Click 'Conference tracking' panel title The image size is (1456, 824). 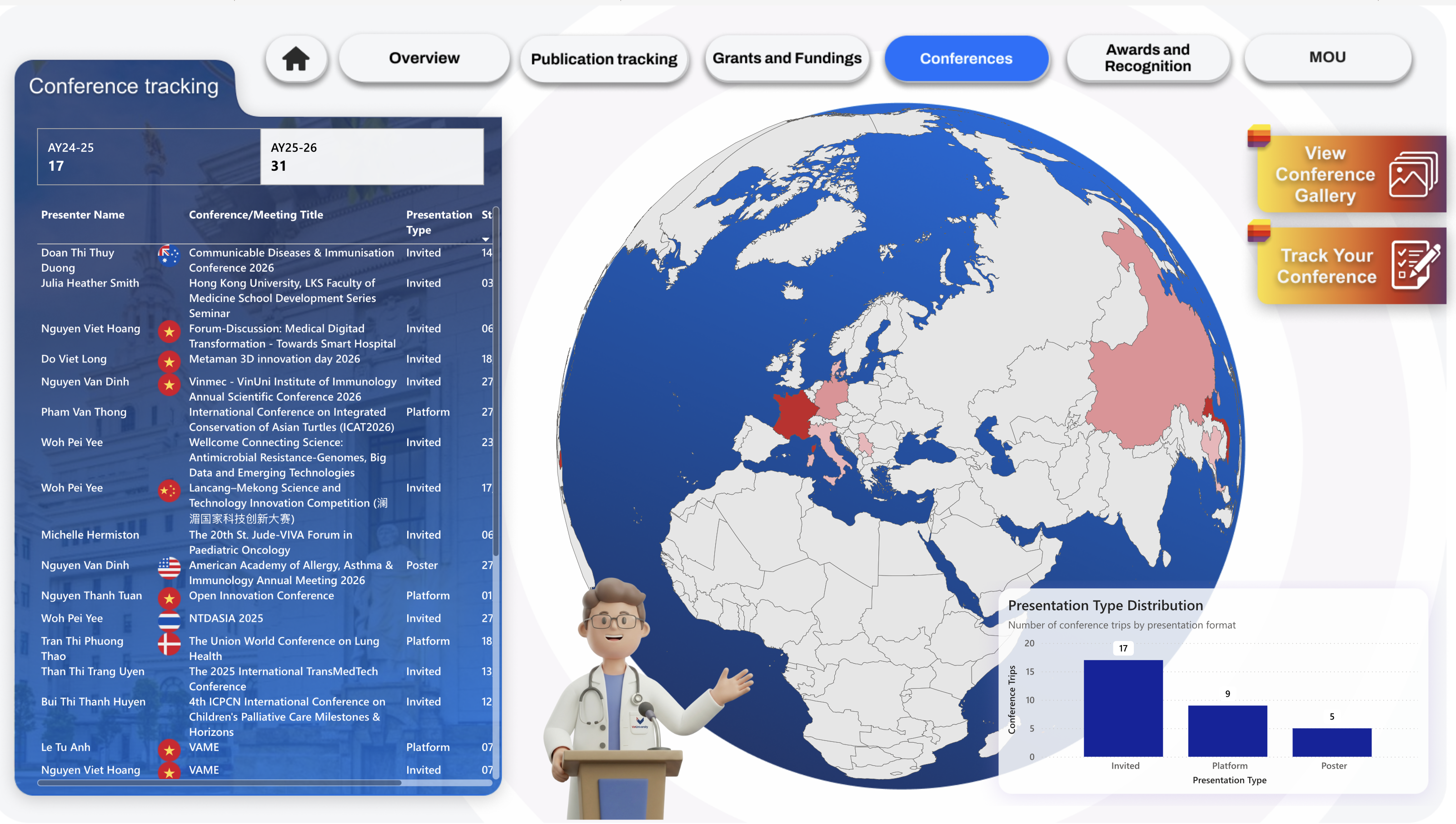[124, 86]
